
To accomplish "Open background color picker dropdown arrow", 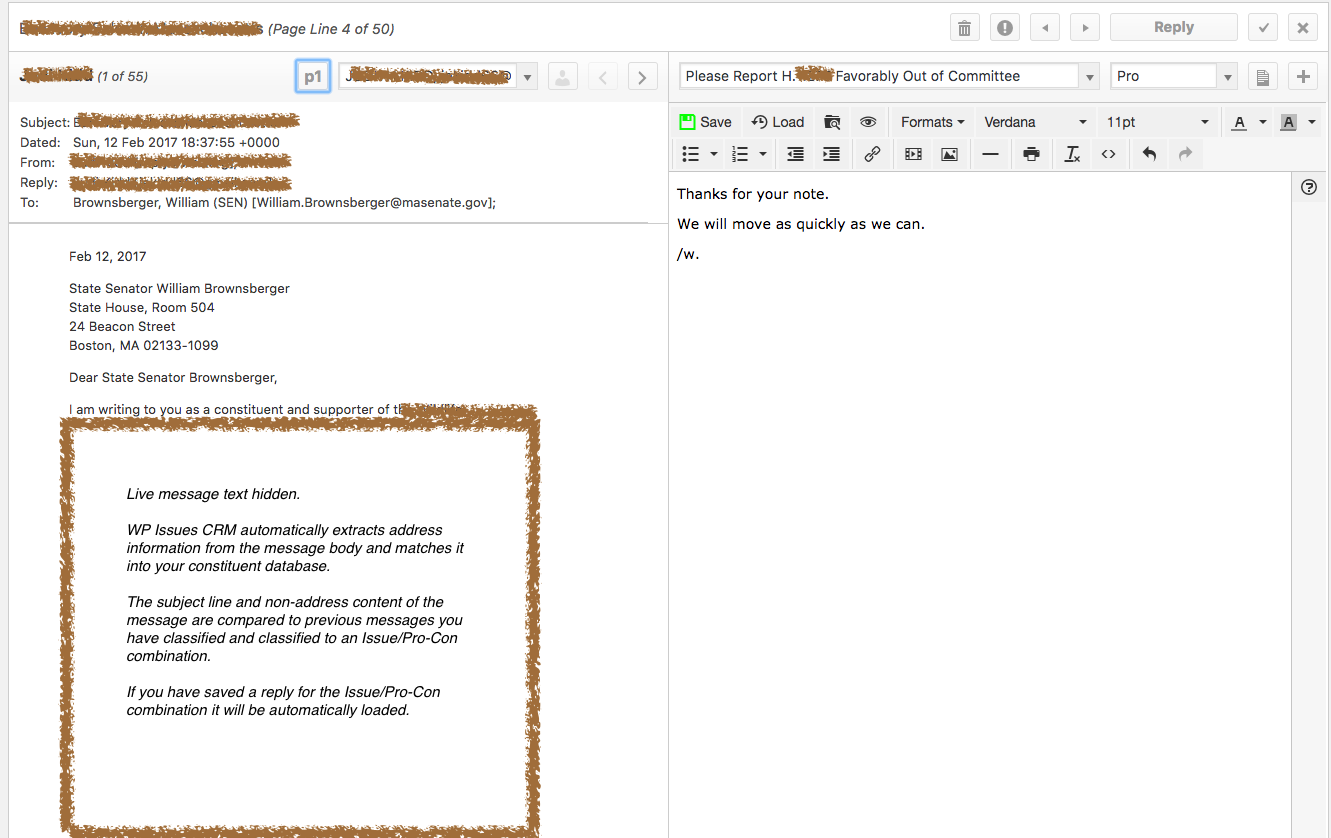I will point(1312,122).
